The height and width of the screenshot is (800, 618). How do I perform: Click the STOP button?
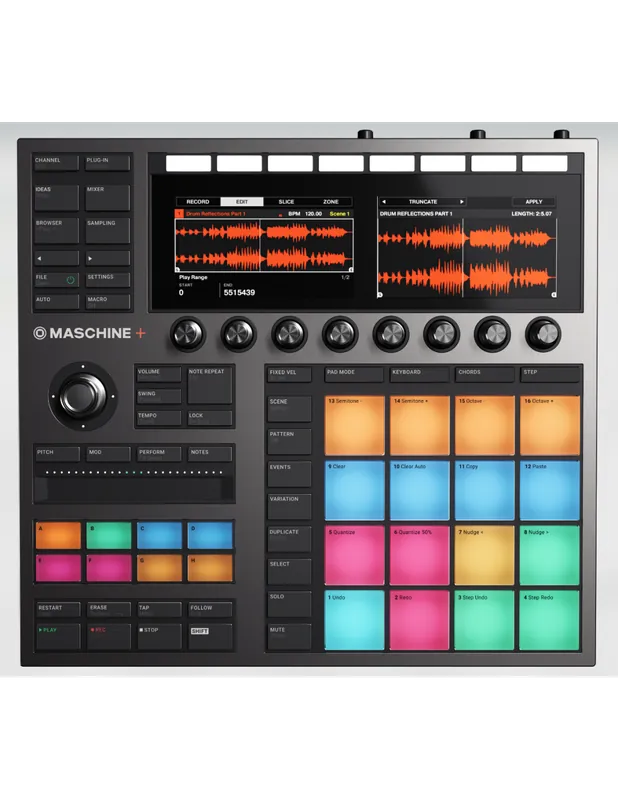coord(159,636)
